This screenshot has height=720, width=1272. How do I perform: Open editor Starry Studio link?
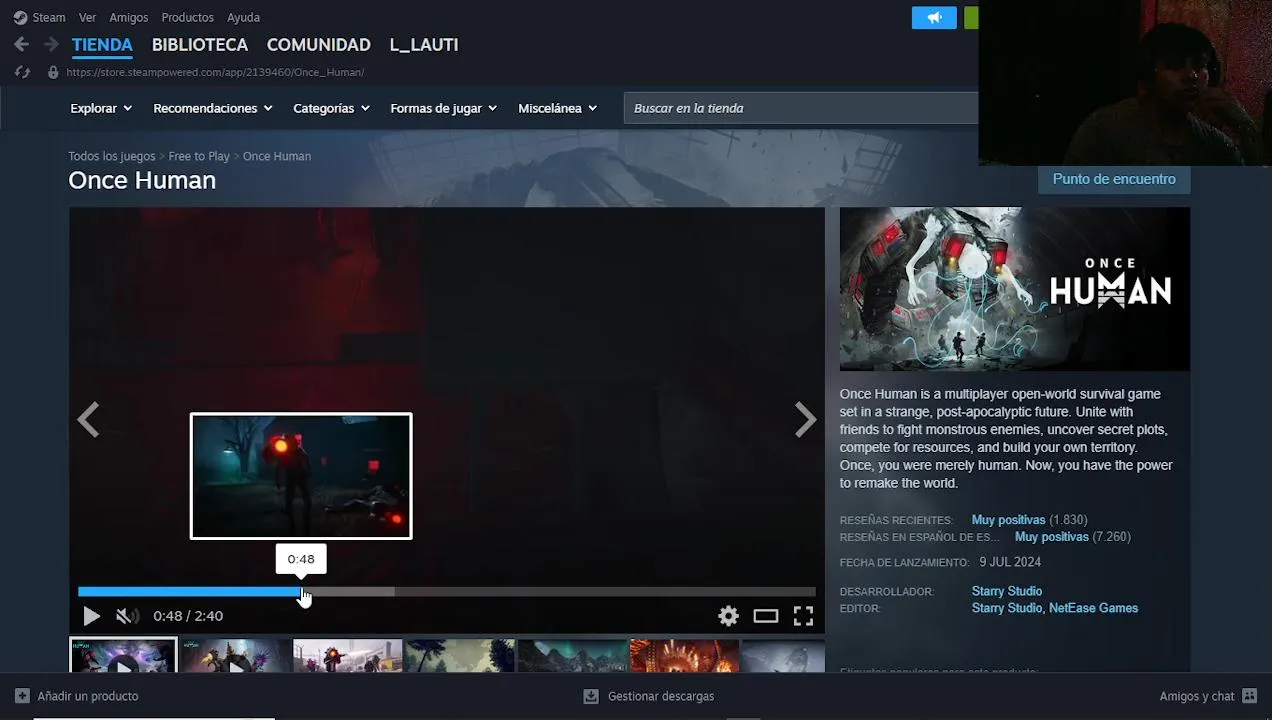[x=1007, y=608]
